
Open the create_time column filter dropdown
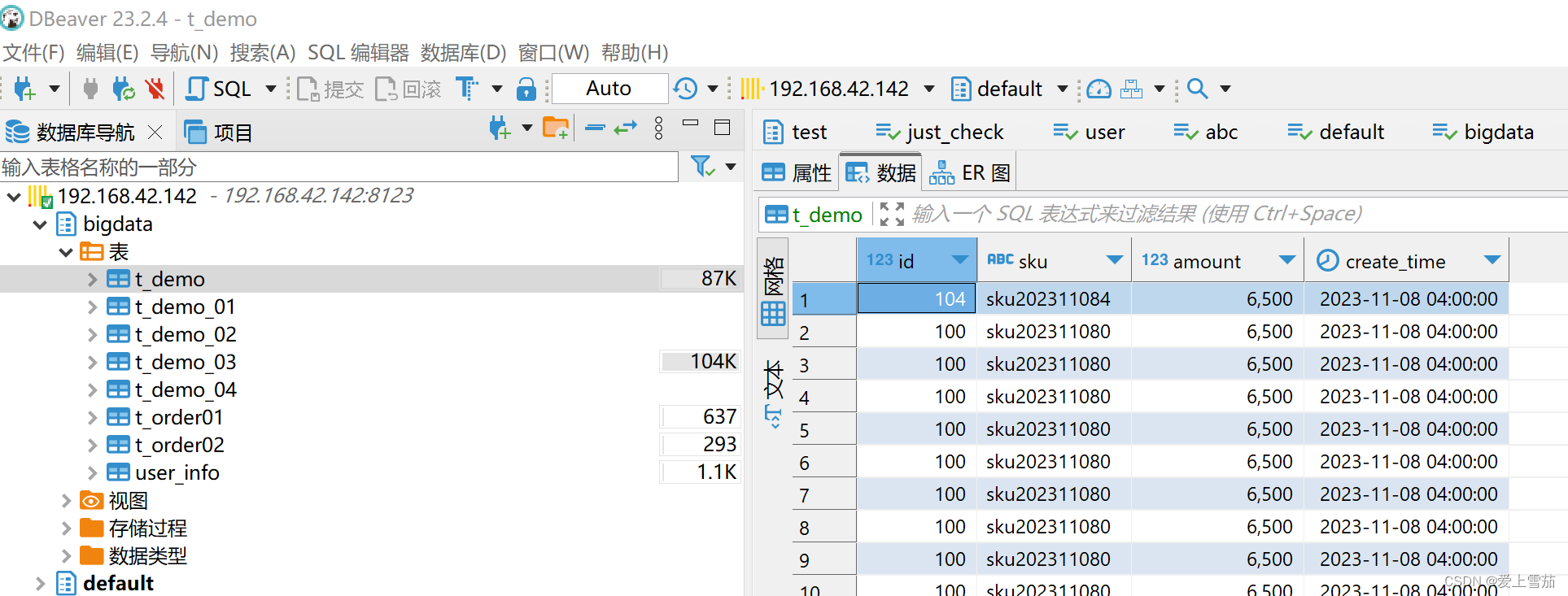1492,260
